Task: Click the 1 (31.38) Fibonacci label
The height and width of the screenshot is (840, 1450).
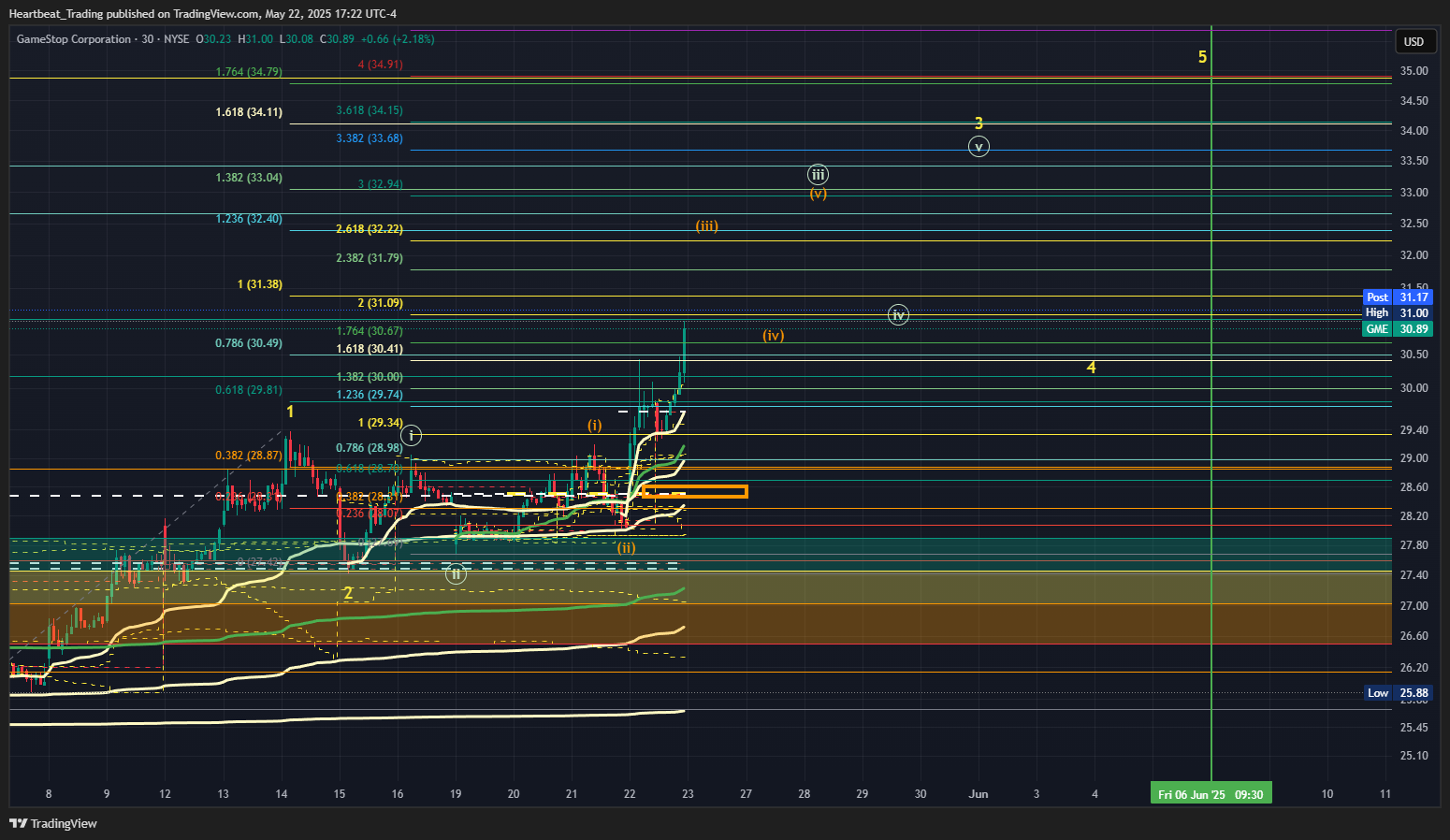Action: tap(260, 284)
